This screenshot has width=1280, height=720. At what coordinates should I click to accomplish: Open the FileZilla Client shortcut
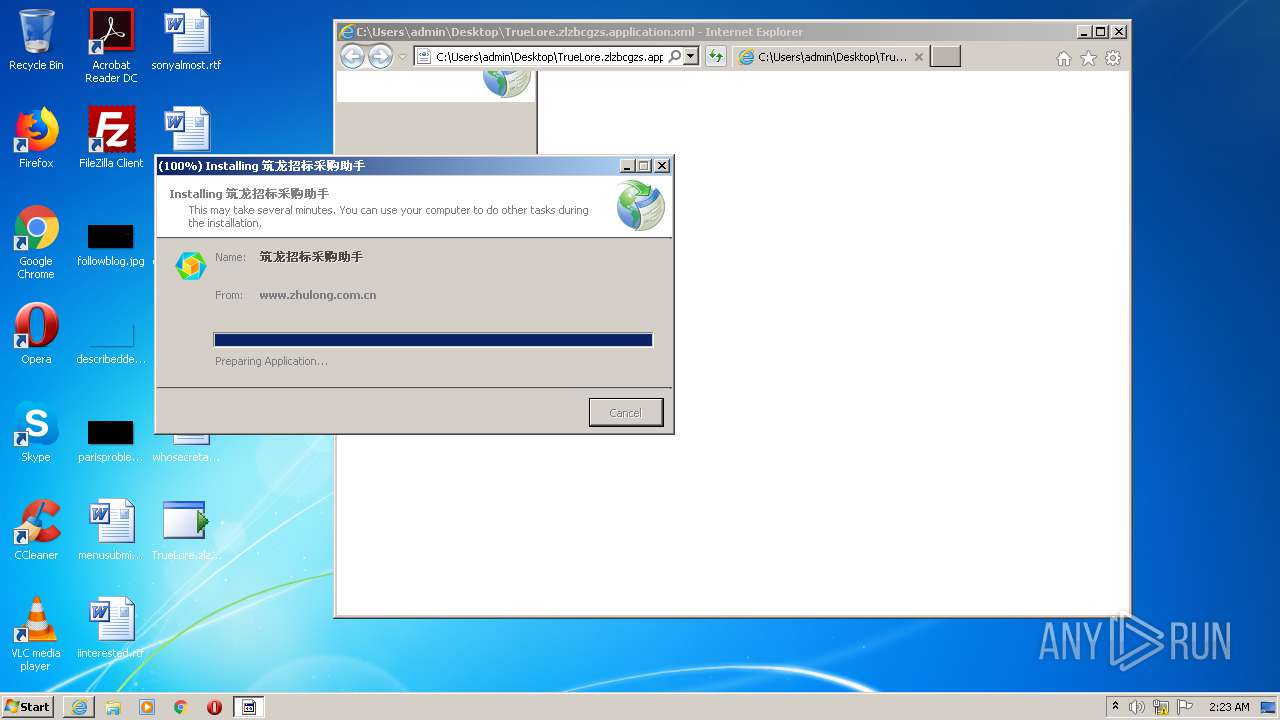[x=111, y=138]
